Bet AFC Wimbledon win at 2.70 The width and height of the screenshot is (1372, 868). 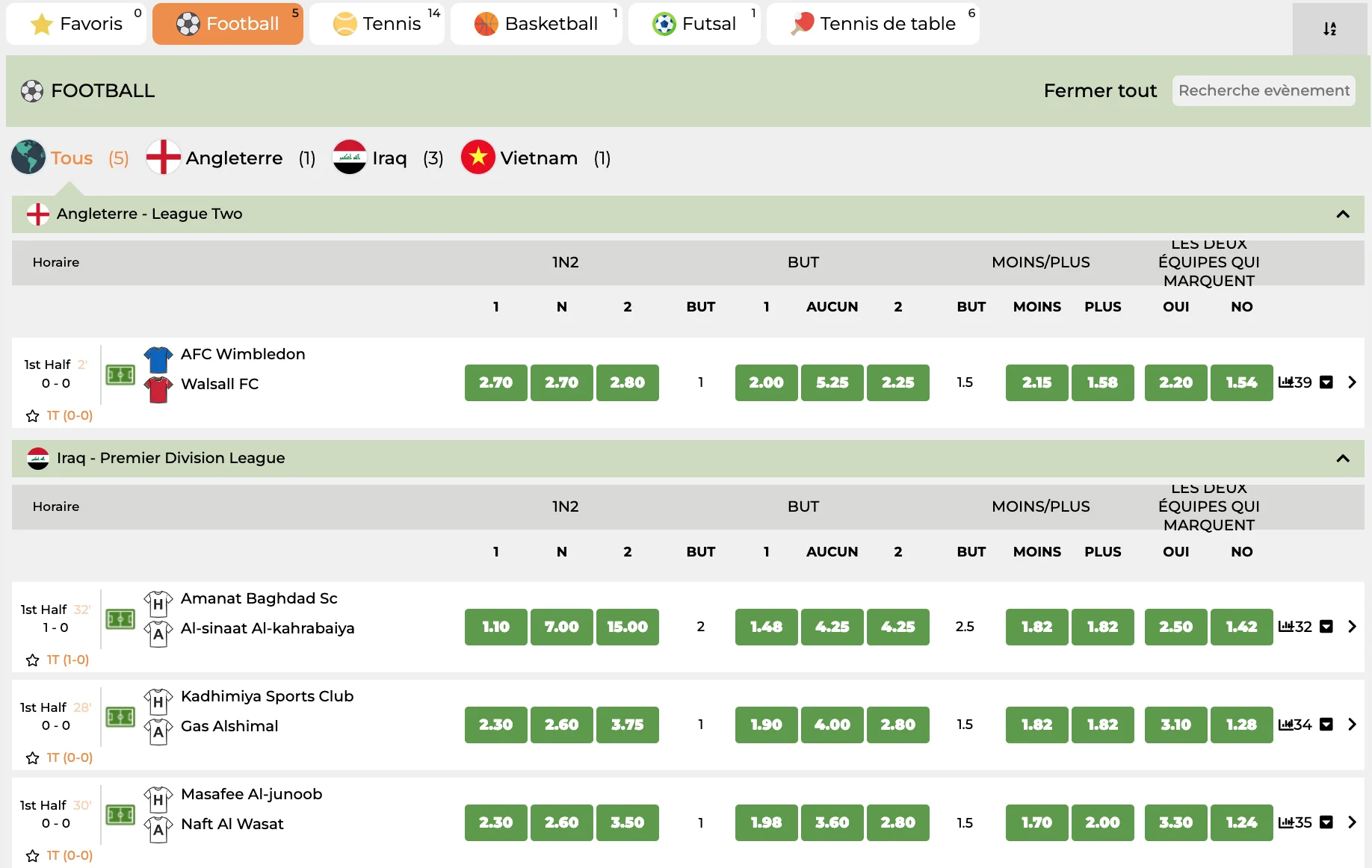[x=496, y=382]
